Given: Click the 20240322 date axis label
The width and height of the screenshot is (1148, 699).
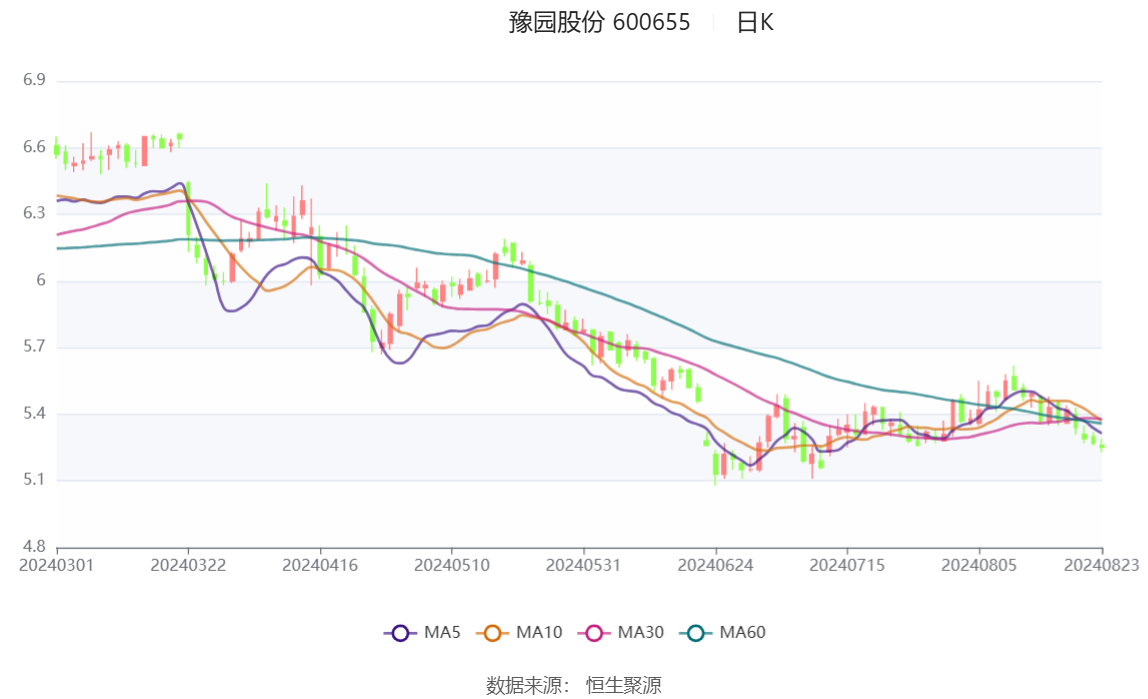Looking at the screenshot, I should (188, 565).
